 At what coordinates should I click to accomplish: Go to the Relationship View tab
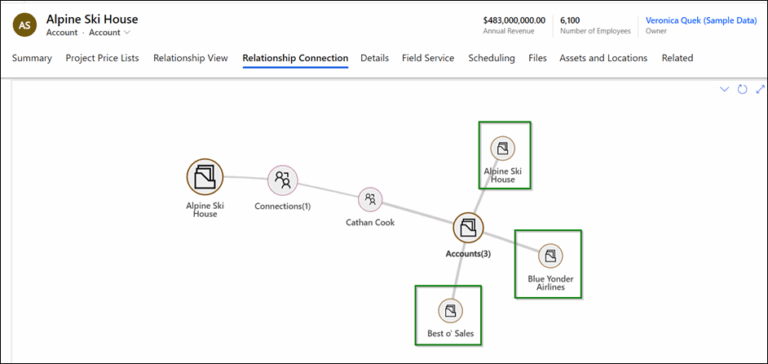[191, 58]
